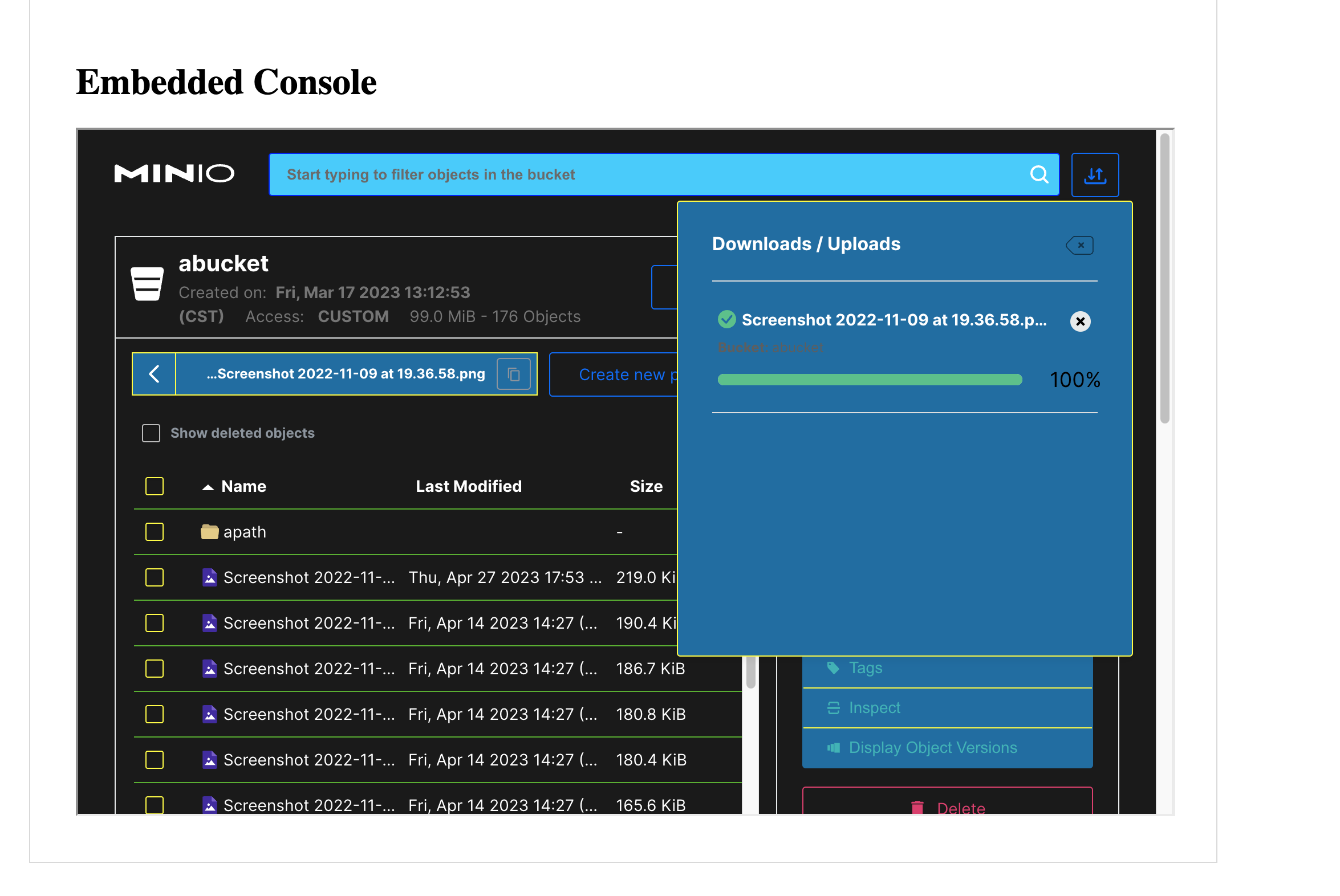Click the image icon of 165.6 KiB screenshot
Viewport: 1340px width, 896px height.
(x=209, y=805)
